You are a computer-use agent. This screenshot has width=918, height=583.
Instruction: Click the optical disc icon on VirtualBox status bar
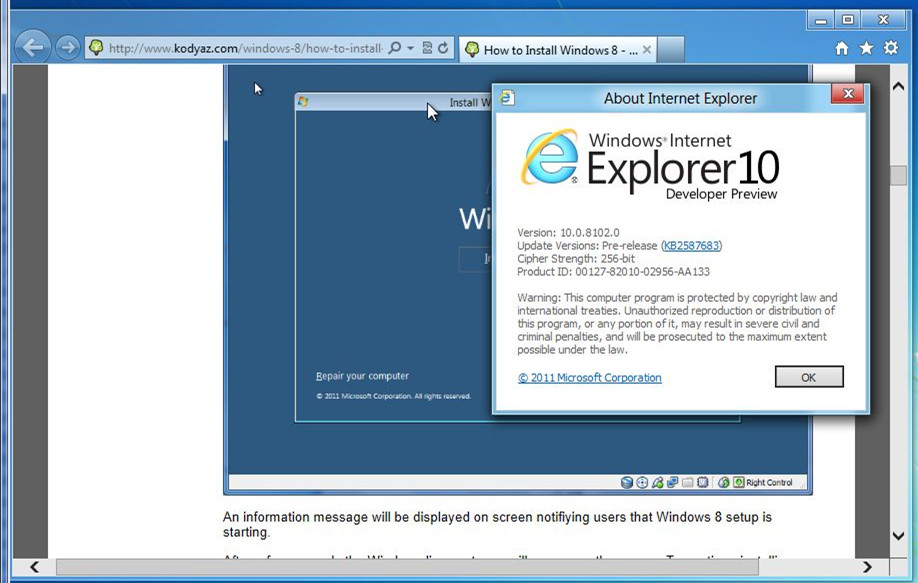641,482
